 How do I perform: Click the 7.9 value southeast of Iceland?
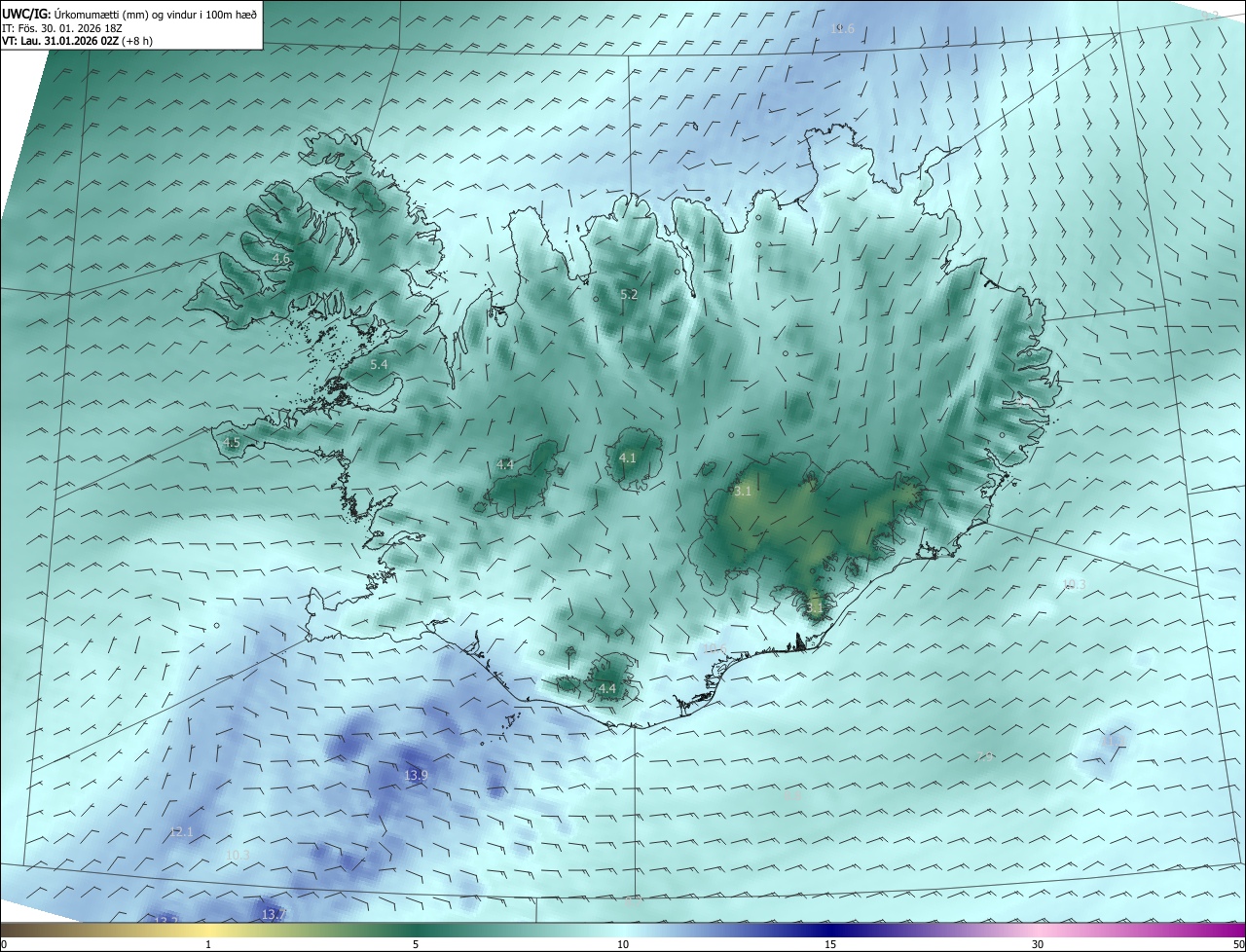pyautogui.click(x=985, y=756)
